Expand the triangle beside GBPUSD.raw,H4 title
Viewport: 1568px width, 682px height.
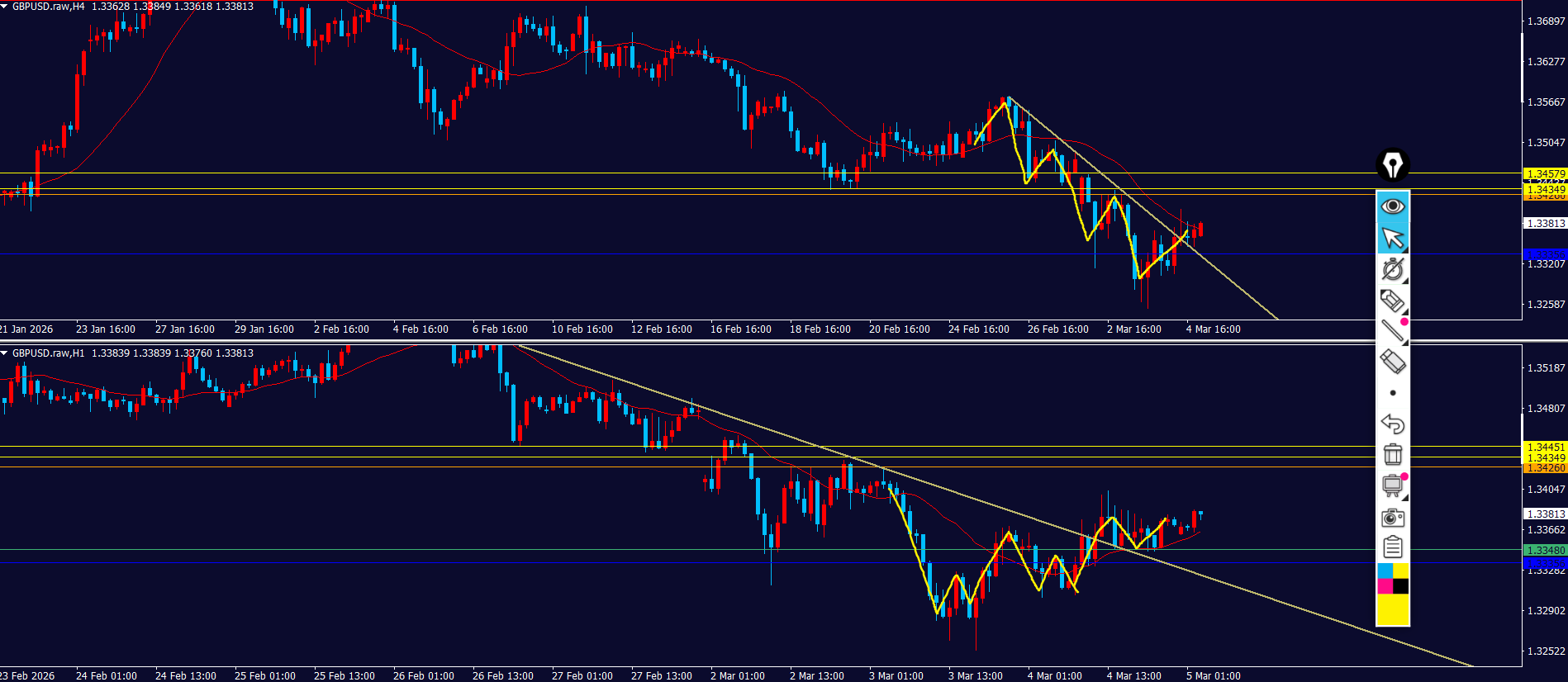point(5,7)
